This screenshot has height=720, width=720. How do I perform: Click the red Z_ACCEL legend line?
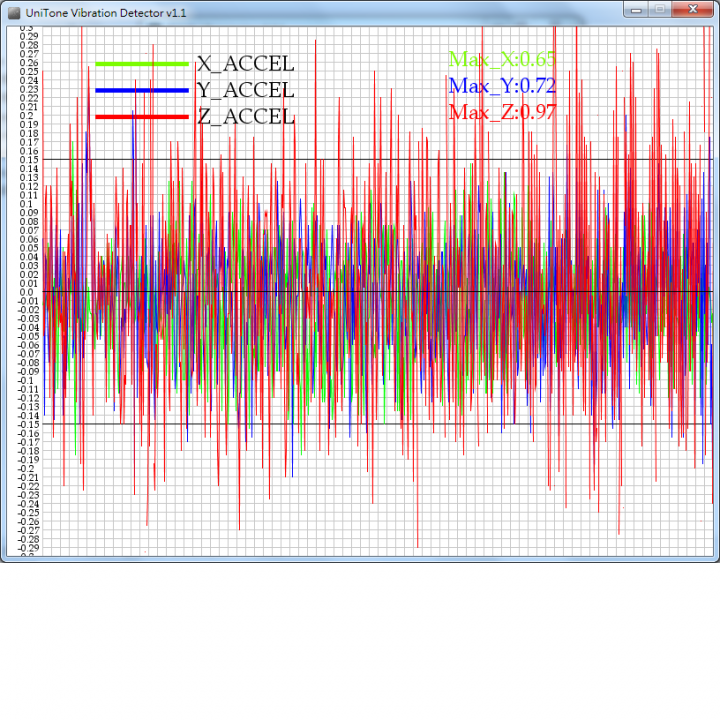[142, 117]
